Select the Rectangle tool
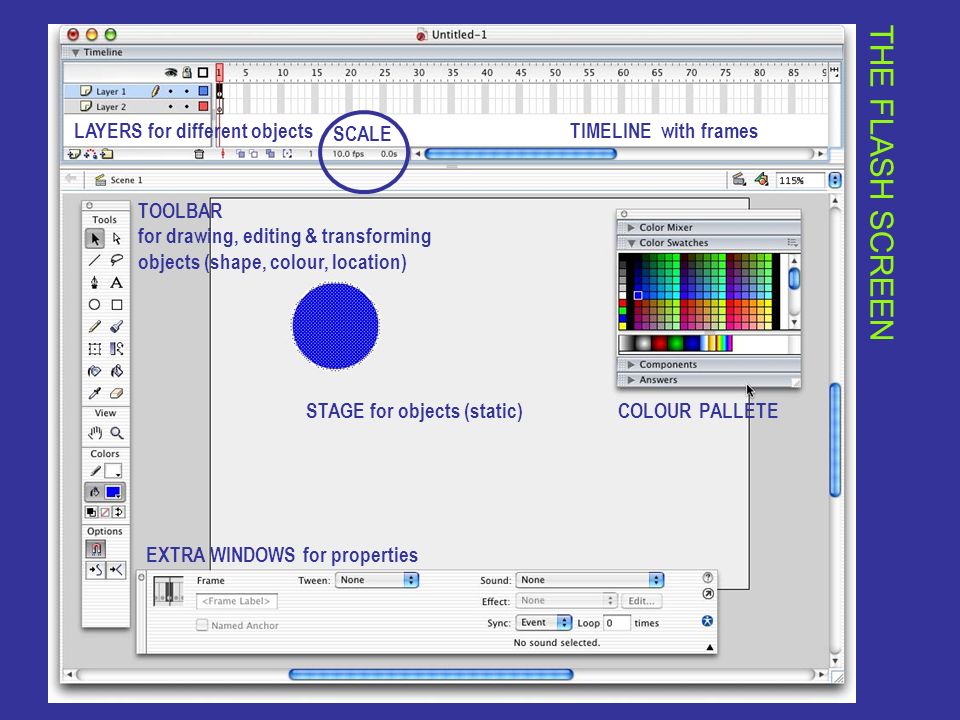 [116, 305]
